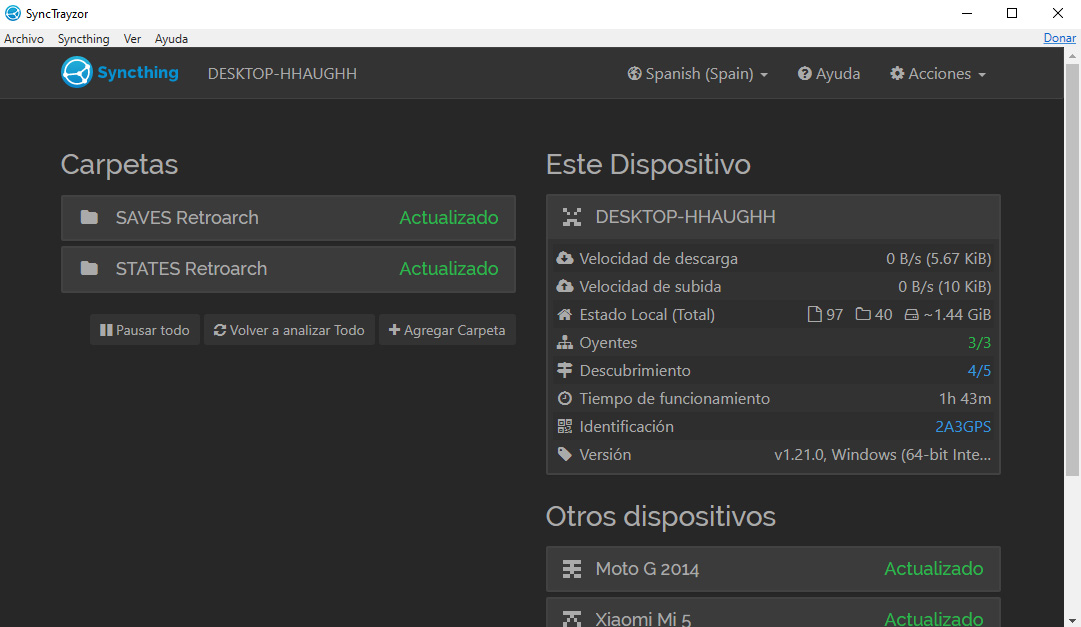The image size is (1081, 627).
Task: Click the Moto G 2014 device identicon
Action: pos(572,568)
